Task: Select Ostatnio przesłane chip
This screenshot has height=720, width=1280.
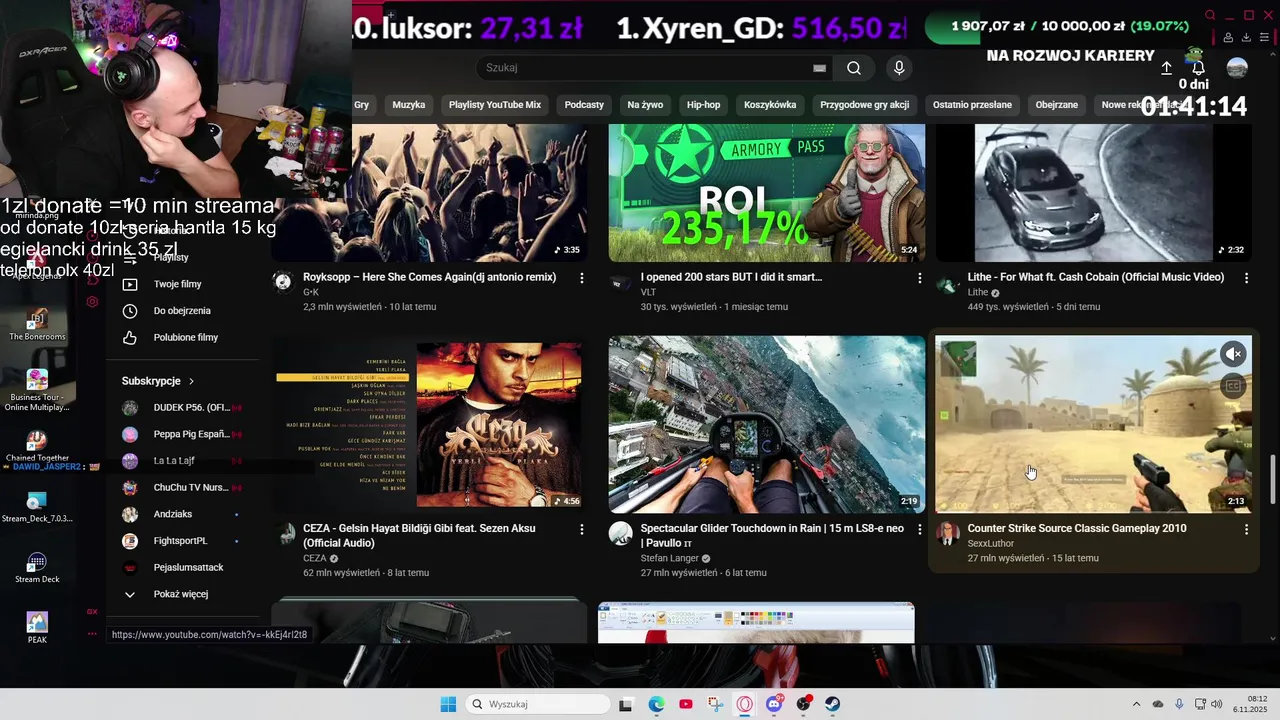Action: (972, 104)
